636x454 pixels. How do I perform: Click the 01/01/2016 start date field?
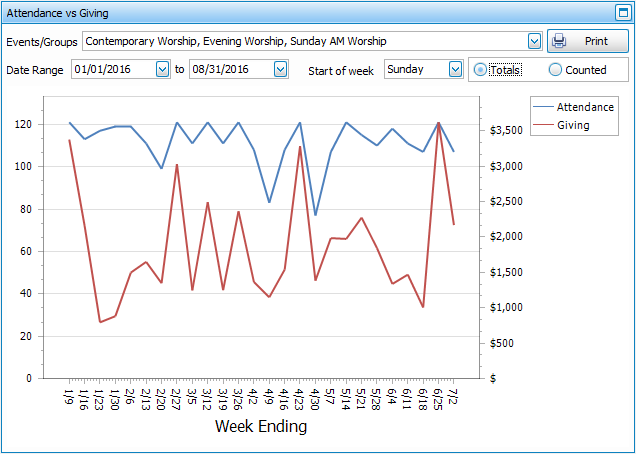pyautogui.click(x=111, y=70)
